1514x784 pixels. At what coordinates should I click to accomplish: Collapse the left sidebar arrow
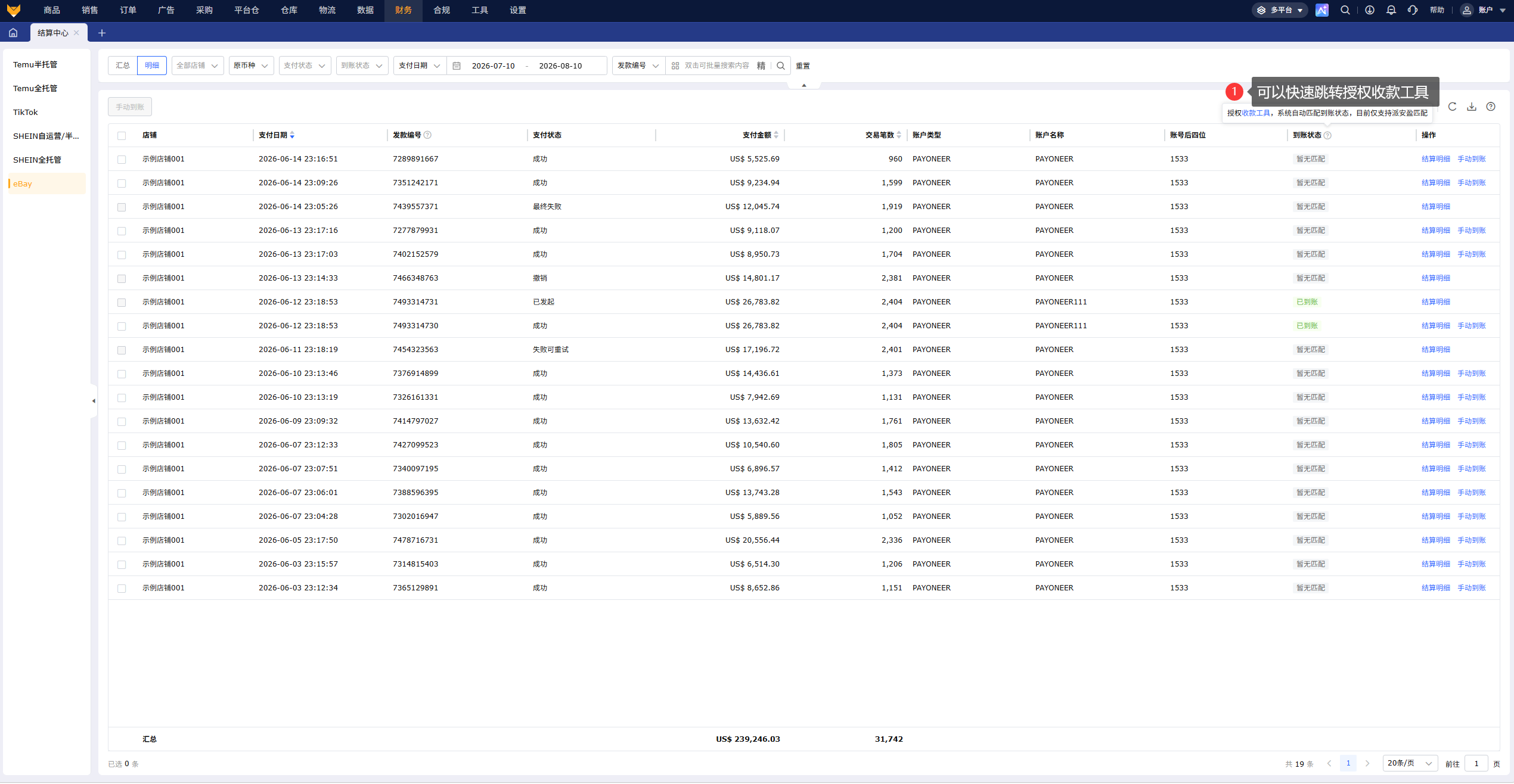click(x=94, y=401)
